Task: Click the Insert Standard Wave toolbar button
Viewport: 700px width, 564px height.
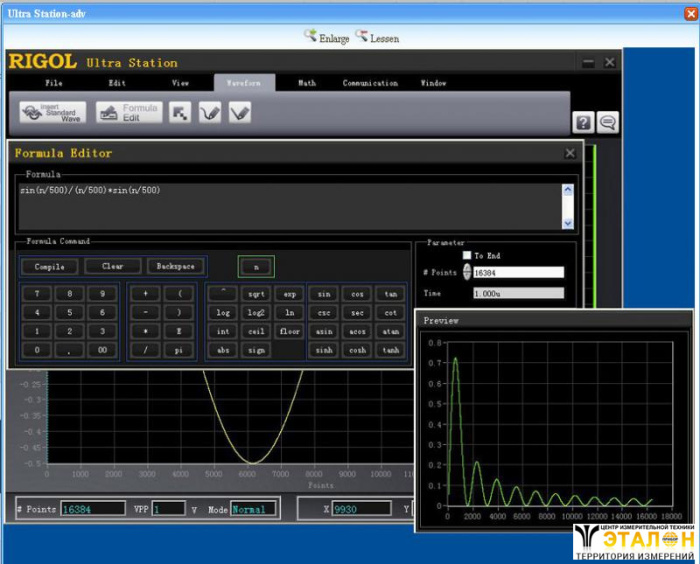Action: pos(53,113)
